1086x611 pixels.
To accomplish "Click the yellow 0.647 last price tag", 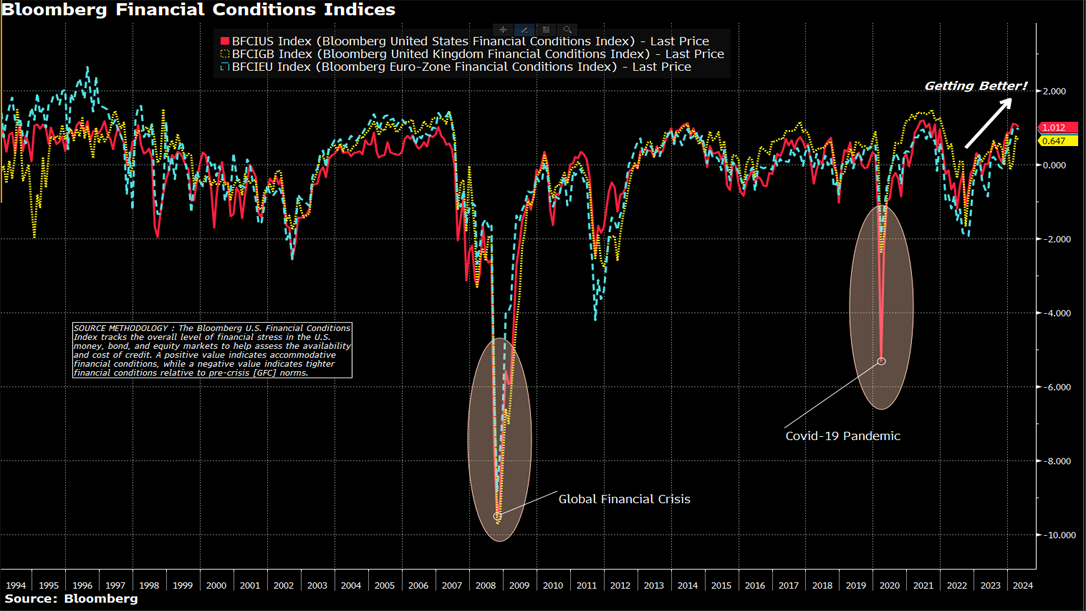I will 1058,141.
